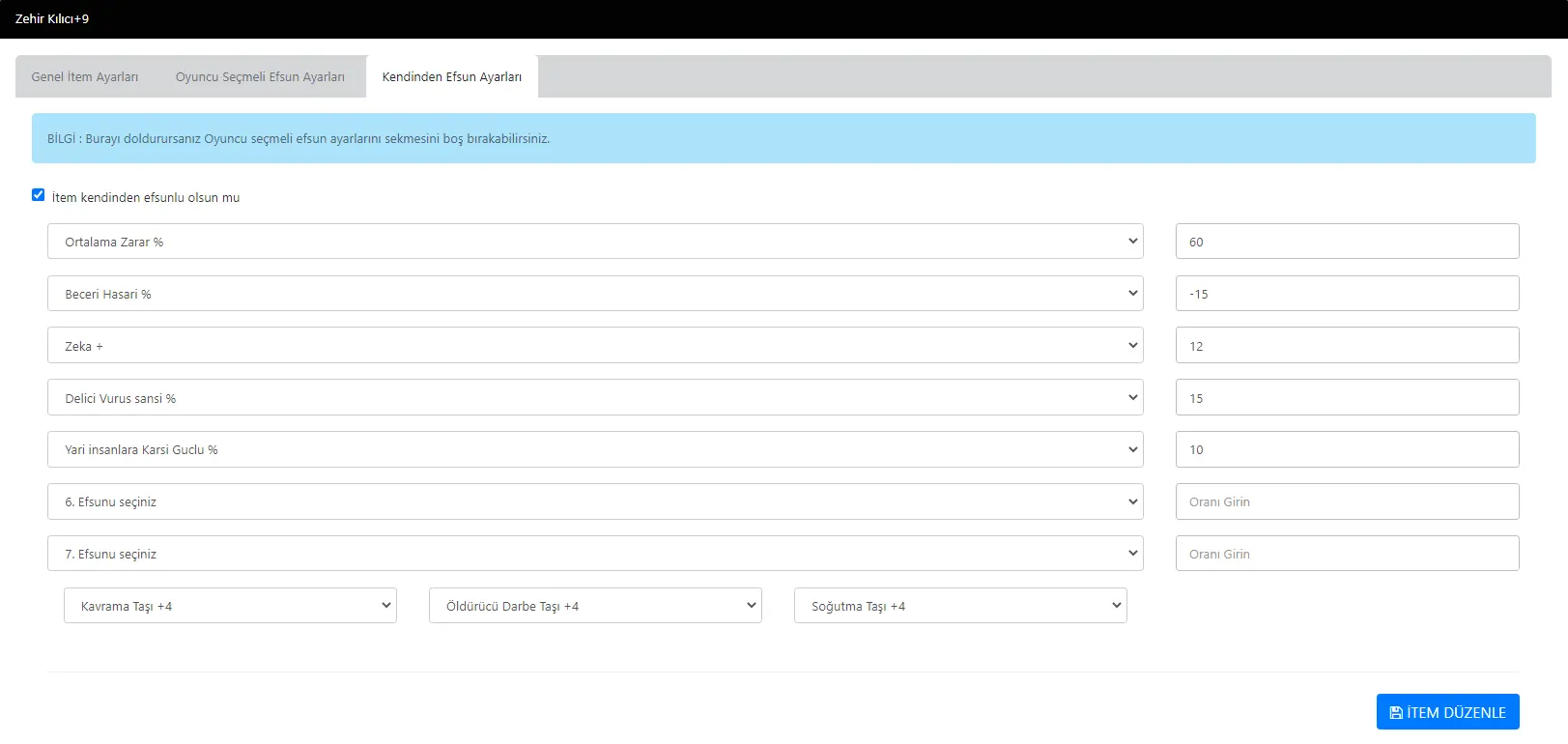Open the Beceri Hasari % dropdown
This screenshot has height=744, width=1568.
click(594, 294)
